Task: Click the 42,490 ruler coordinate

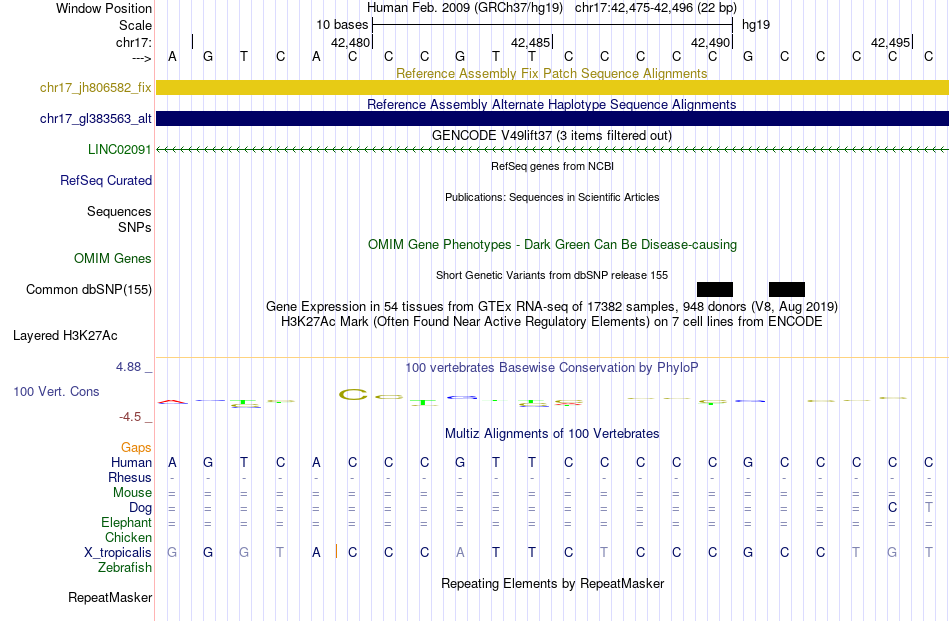Action: 710,42
